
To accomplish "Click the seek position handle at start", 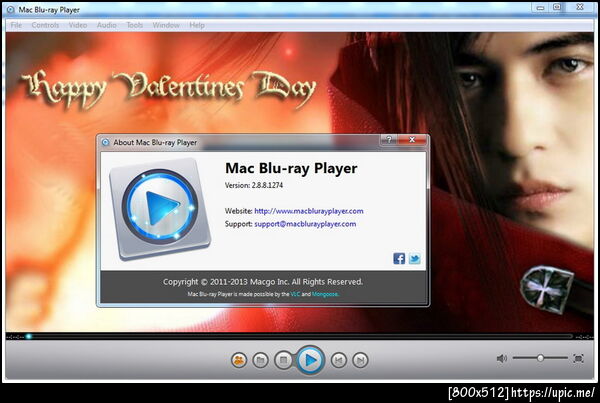I will 29,336.
